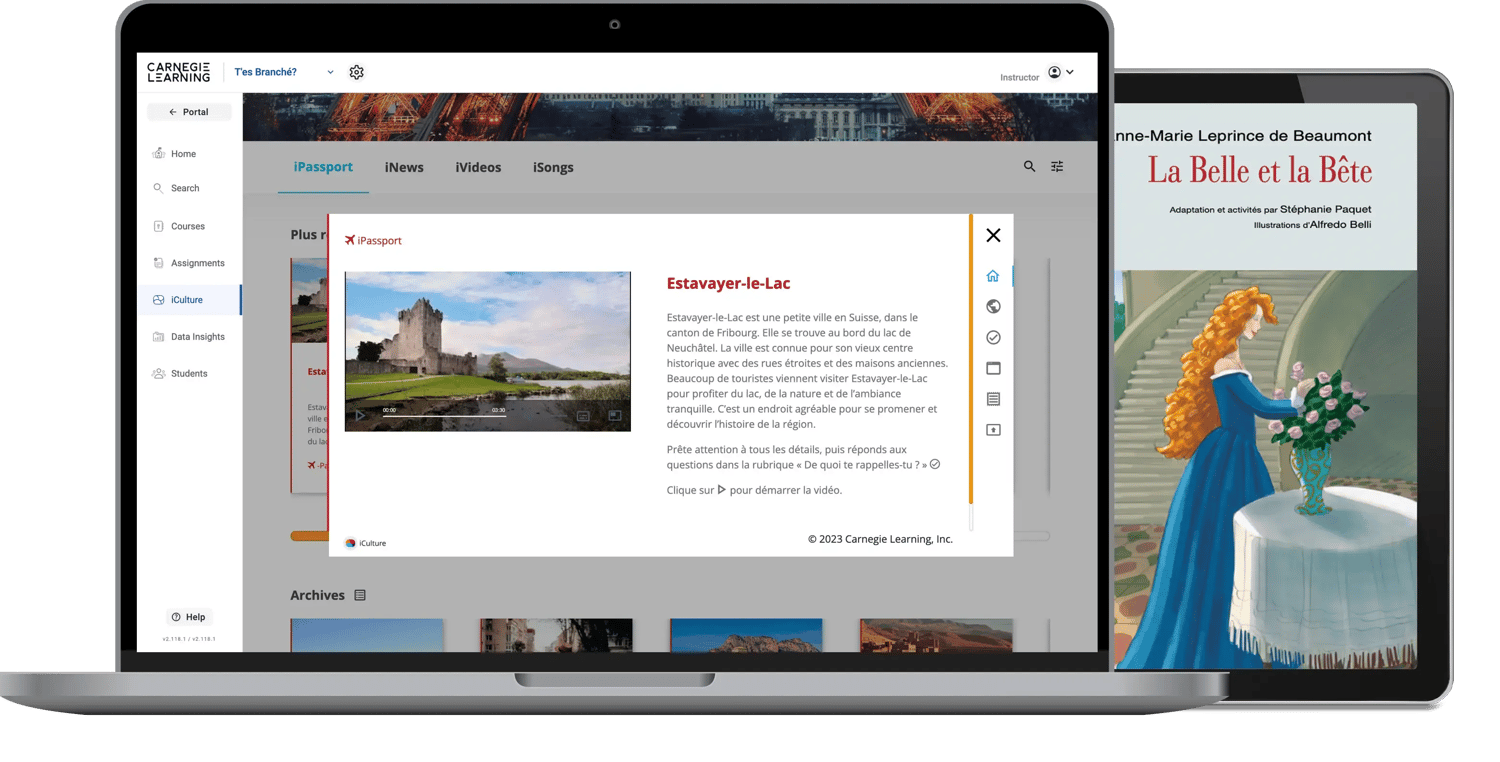Click the Help button

(189, 617)
